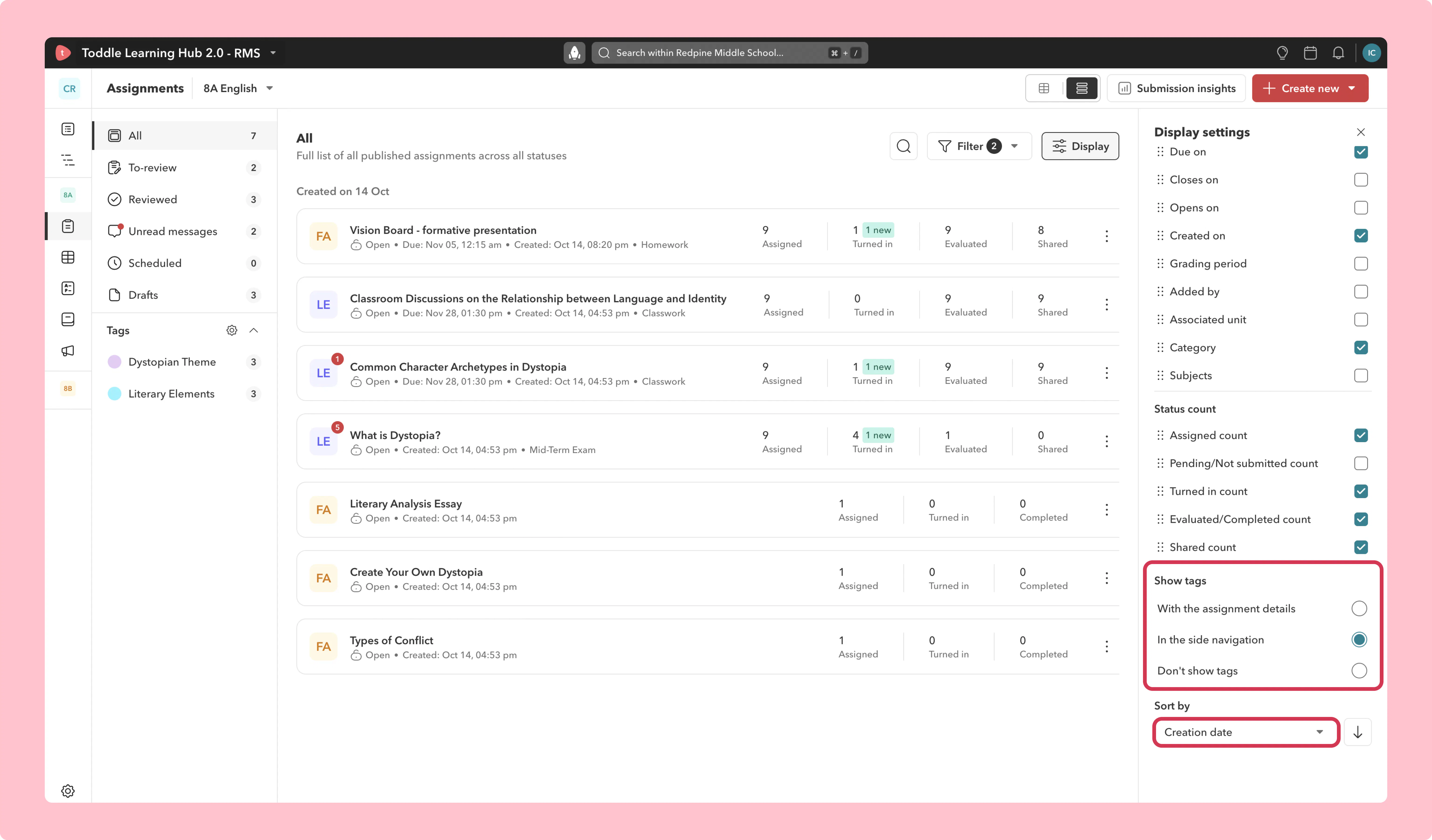This screenshot has width=1432, height=840.
Task: Open options for What is Dystopia?
Action: point(1106,442)
